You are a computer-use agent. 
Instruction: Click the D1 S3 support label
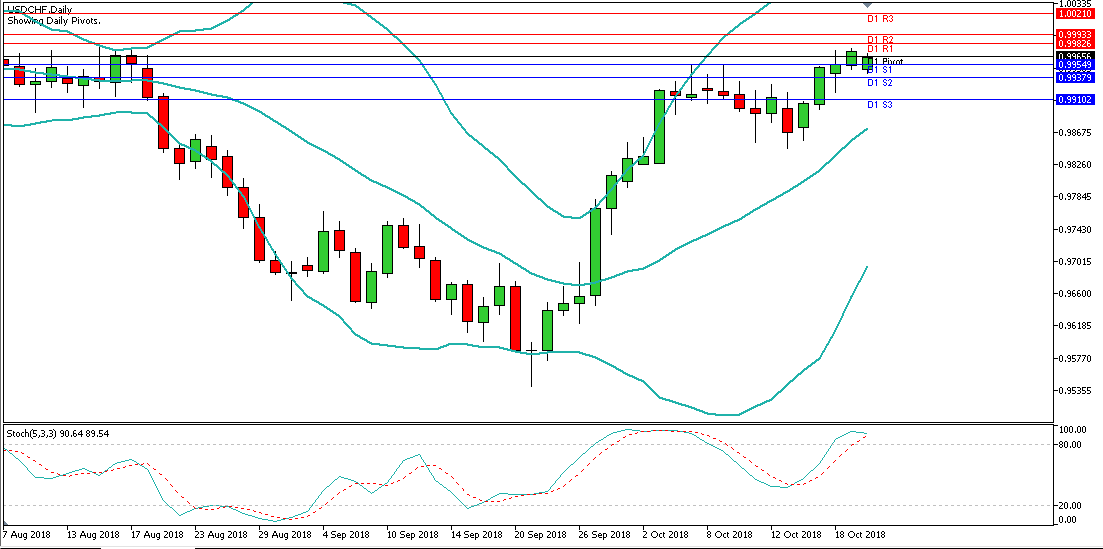click(879, 105)
